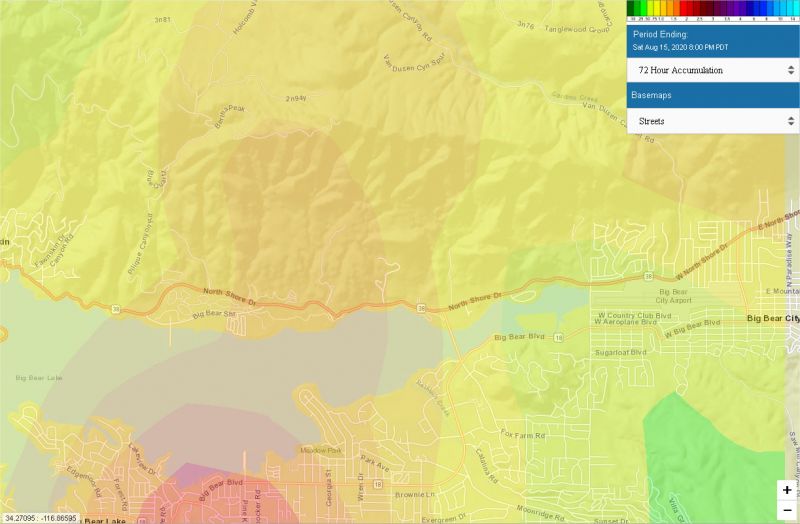Click the up-down arrows of the Accumulation selector
The height and width of the screenshot is (524, 800).
click(791, 70)
